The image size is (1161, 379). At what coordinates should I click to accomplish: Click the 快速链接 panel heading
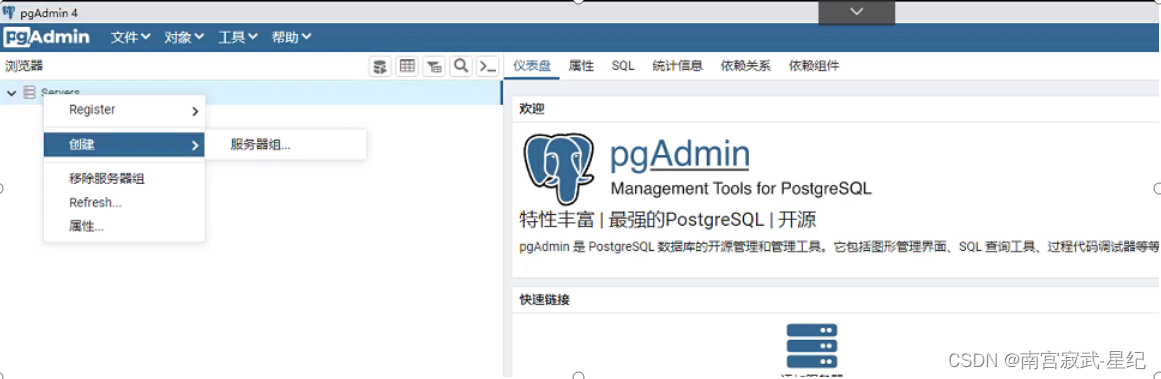coord(544,300)
